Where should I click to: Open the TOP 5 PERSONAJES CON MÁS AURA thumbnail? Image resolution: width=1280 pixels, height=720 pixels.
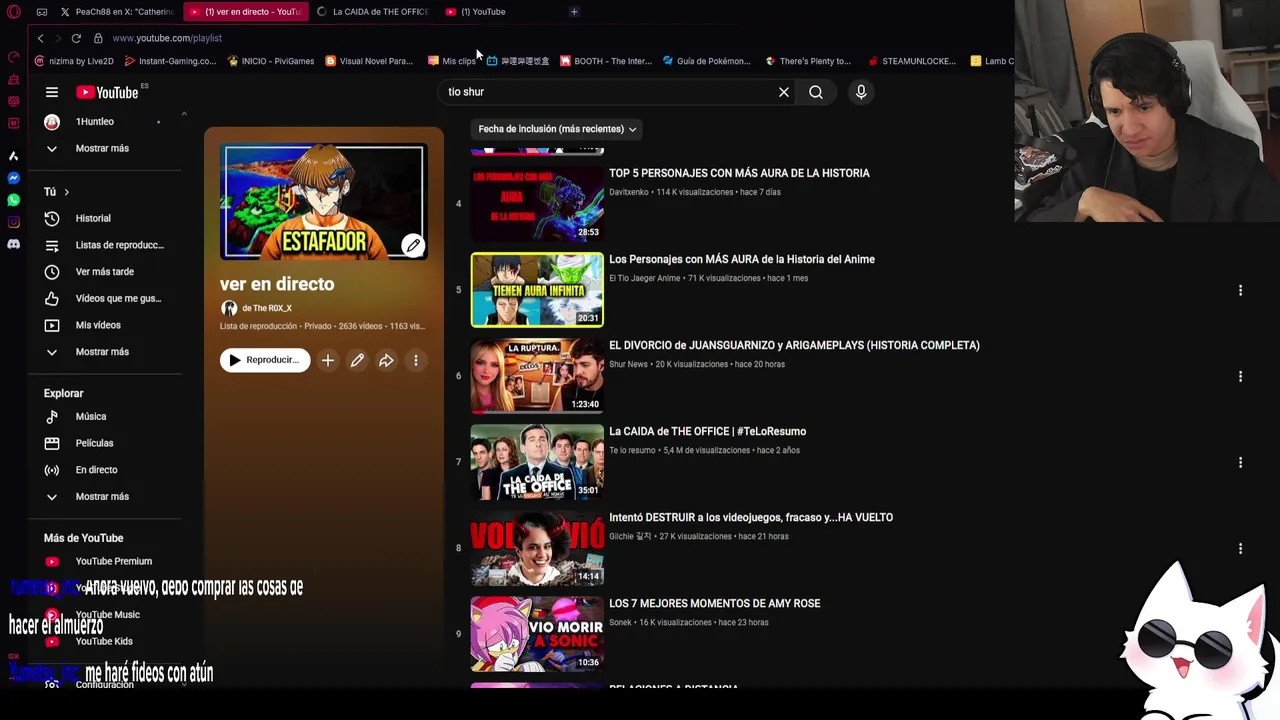click(537, 204)
